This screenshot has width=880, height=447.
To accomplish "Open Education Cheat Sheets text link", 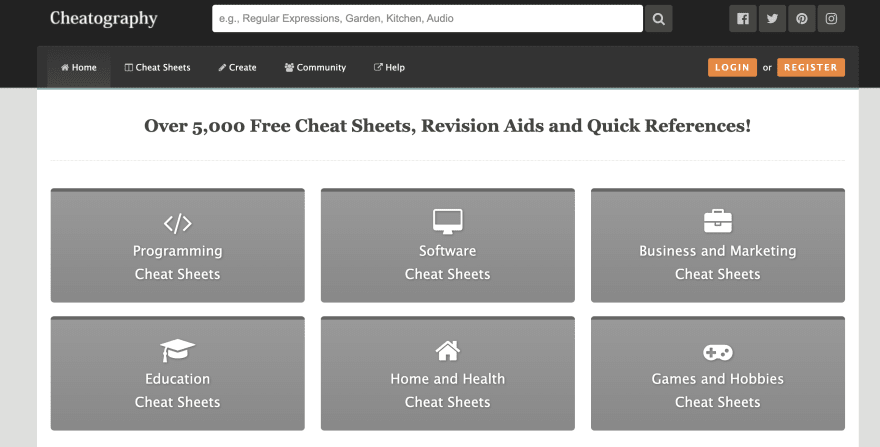I will [x=177, y=390].
